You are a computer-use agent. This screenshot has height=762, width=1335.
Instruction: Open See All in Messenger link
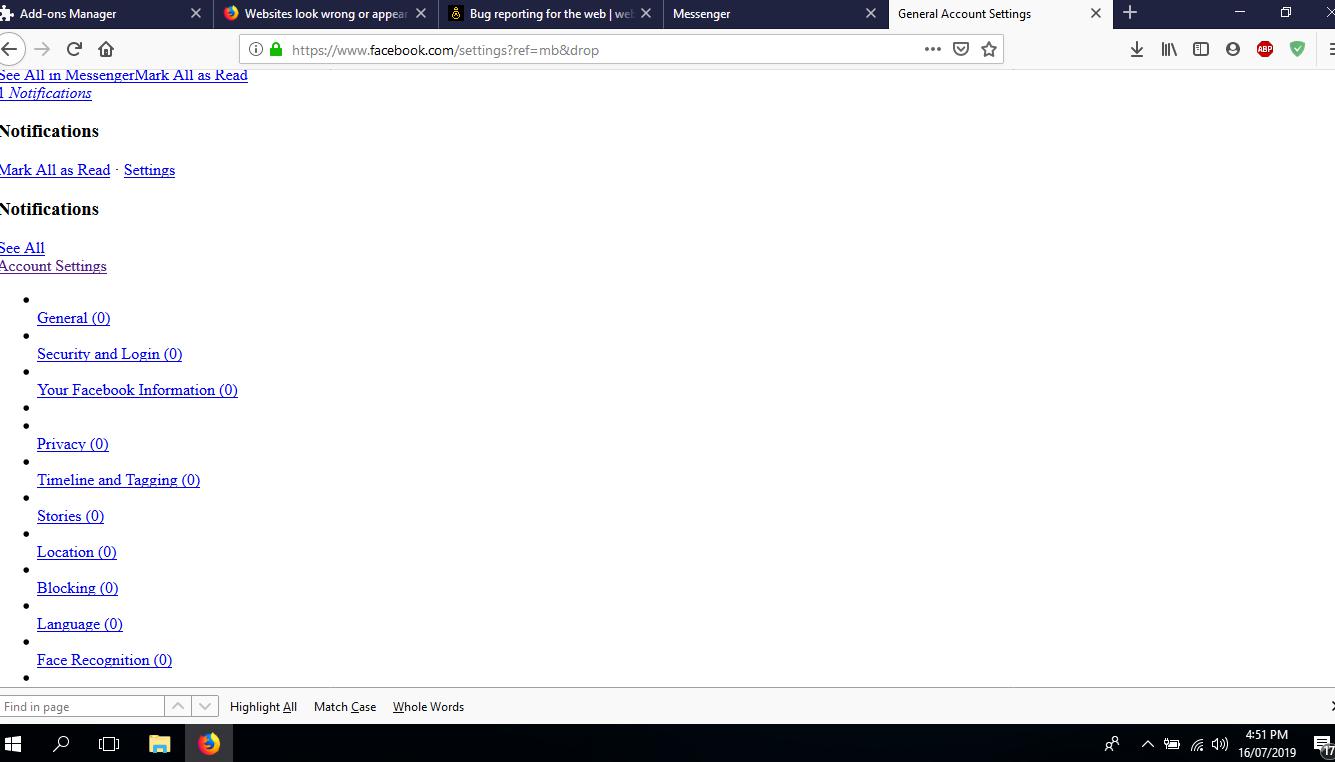click(67, 75)
